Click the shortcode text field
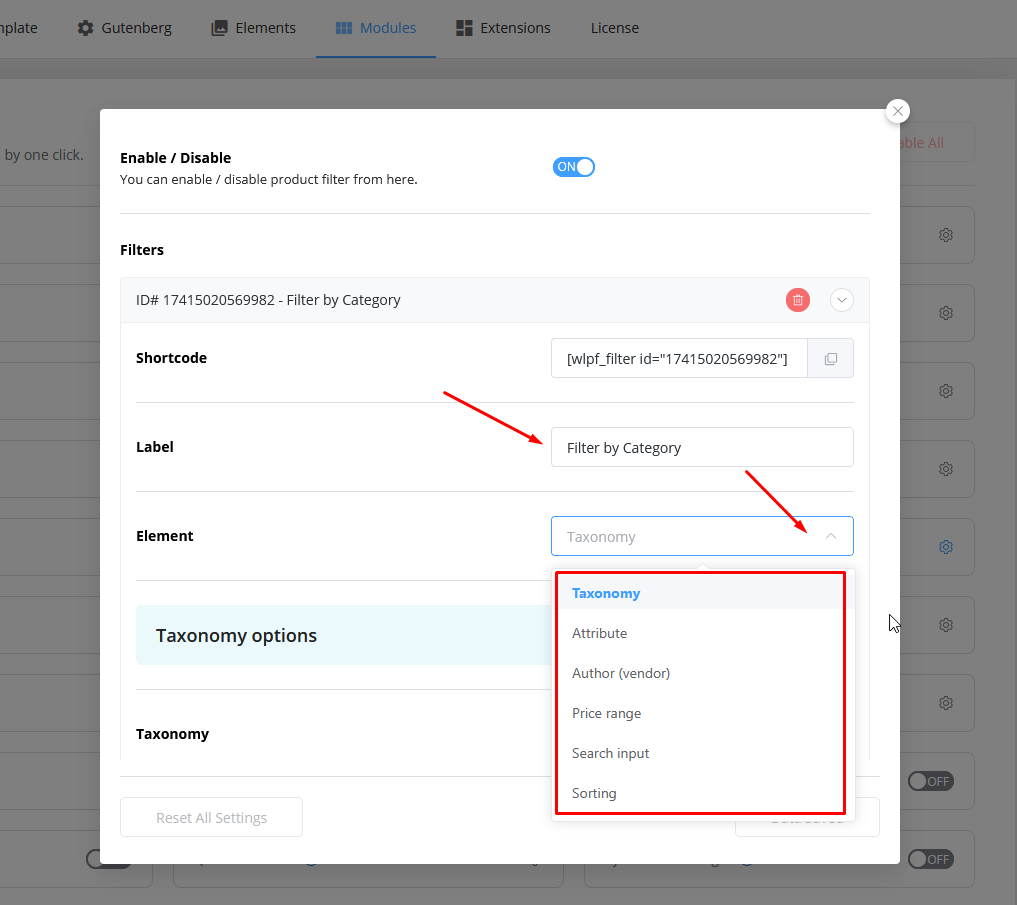 click(679, 359)
